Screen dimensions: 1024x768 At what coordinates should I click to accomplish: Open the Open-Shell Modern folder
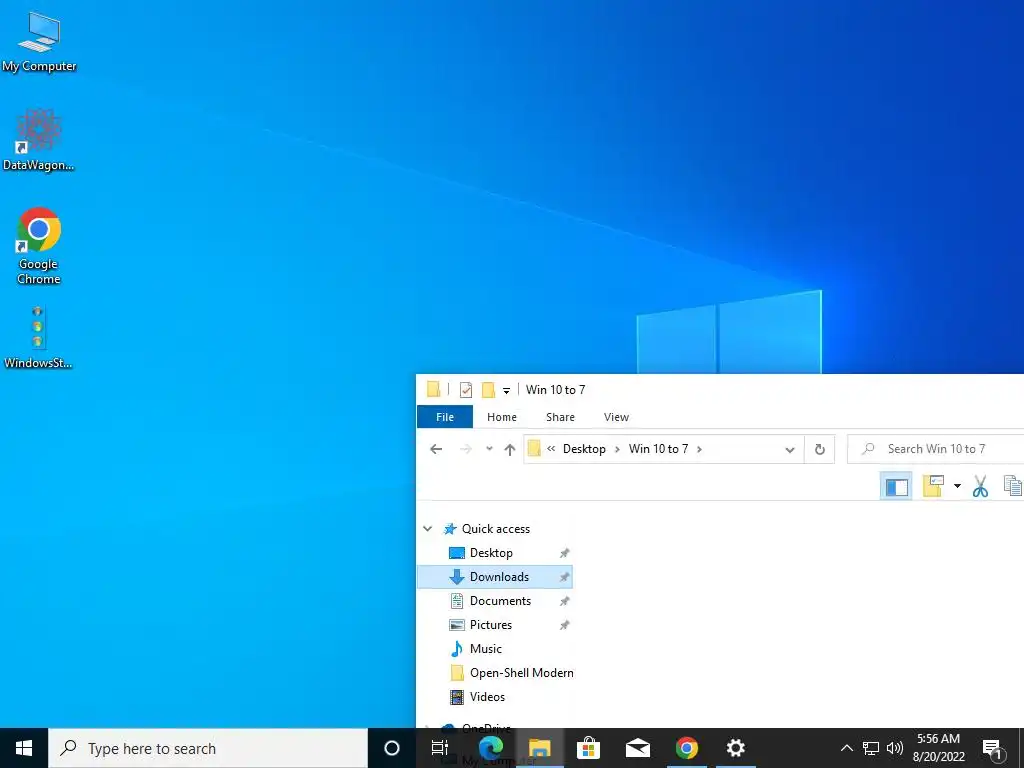point(521,673)
